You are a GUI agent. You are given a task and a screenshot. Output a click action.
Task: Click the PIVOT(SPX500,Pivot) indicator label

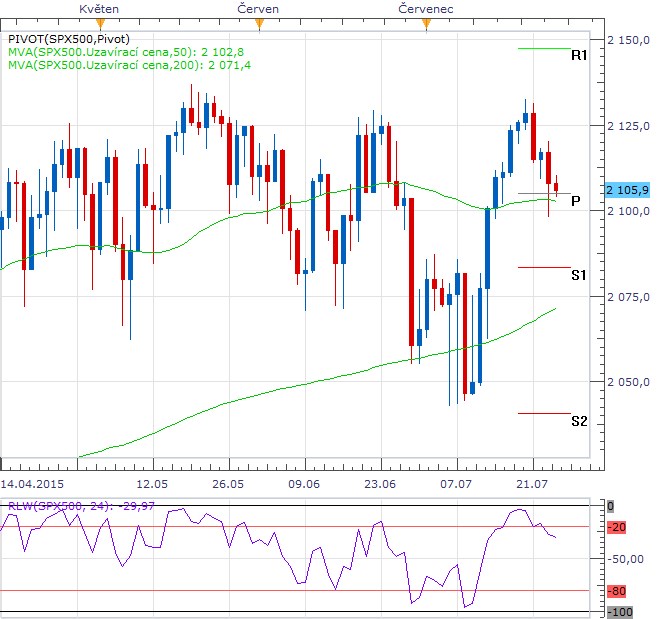click(69, 39)
